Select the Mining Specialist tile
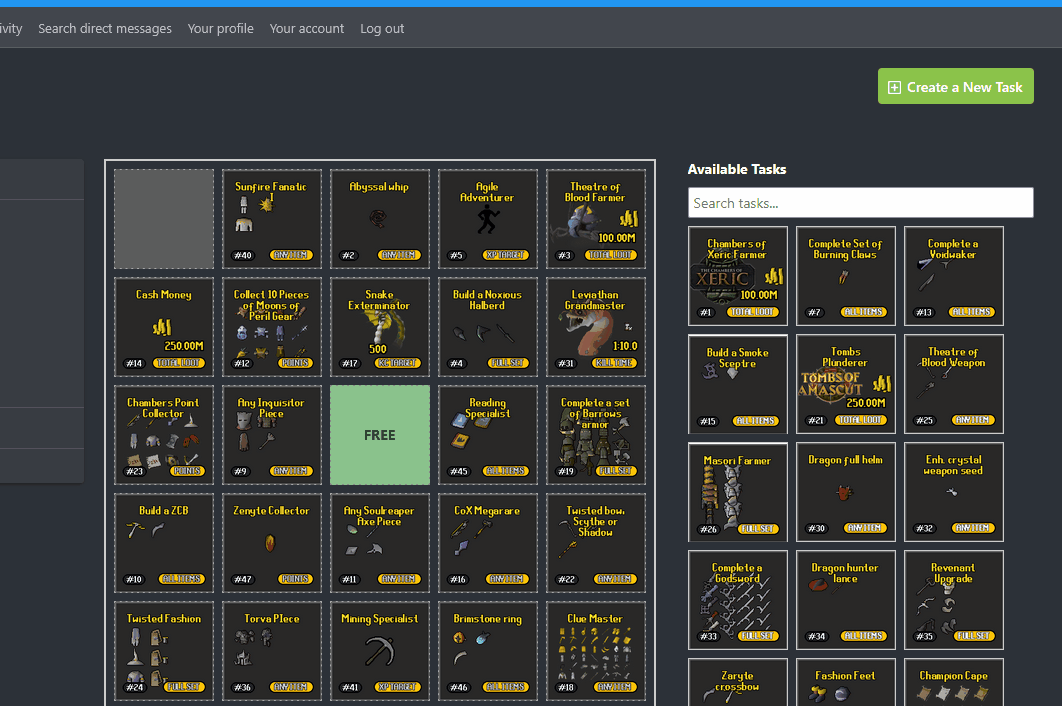 click(x=380, y=651)
